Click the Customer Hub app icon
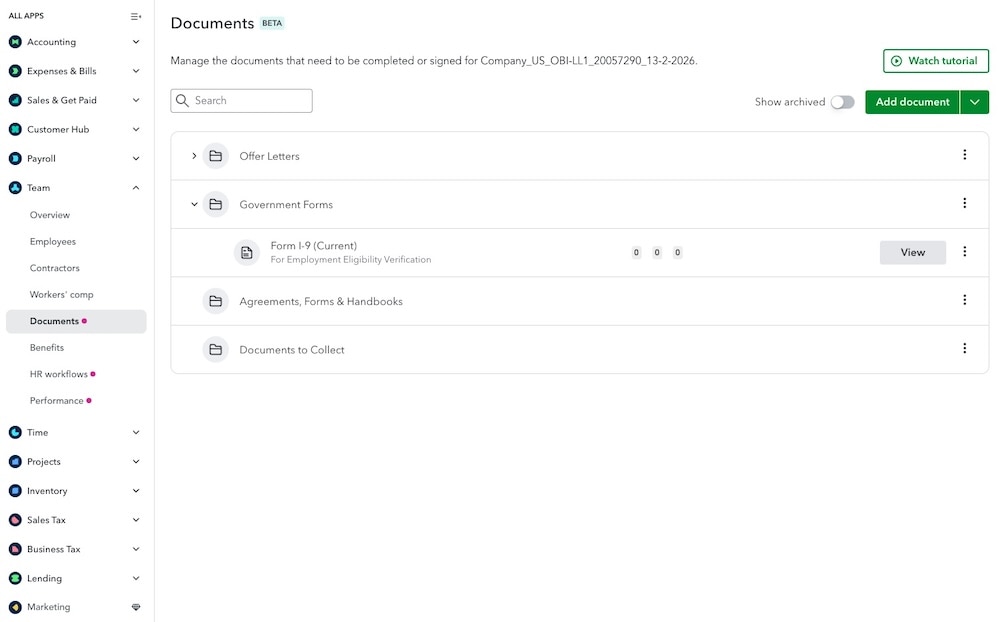 coord(14,129)
